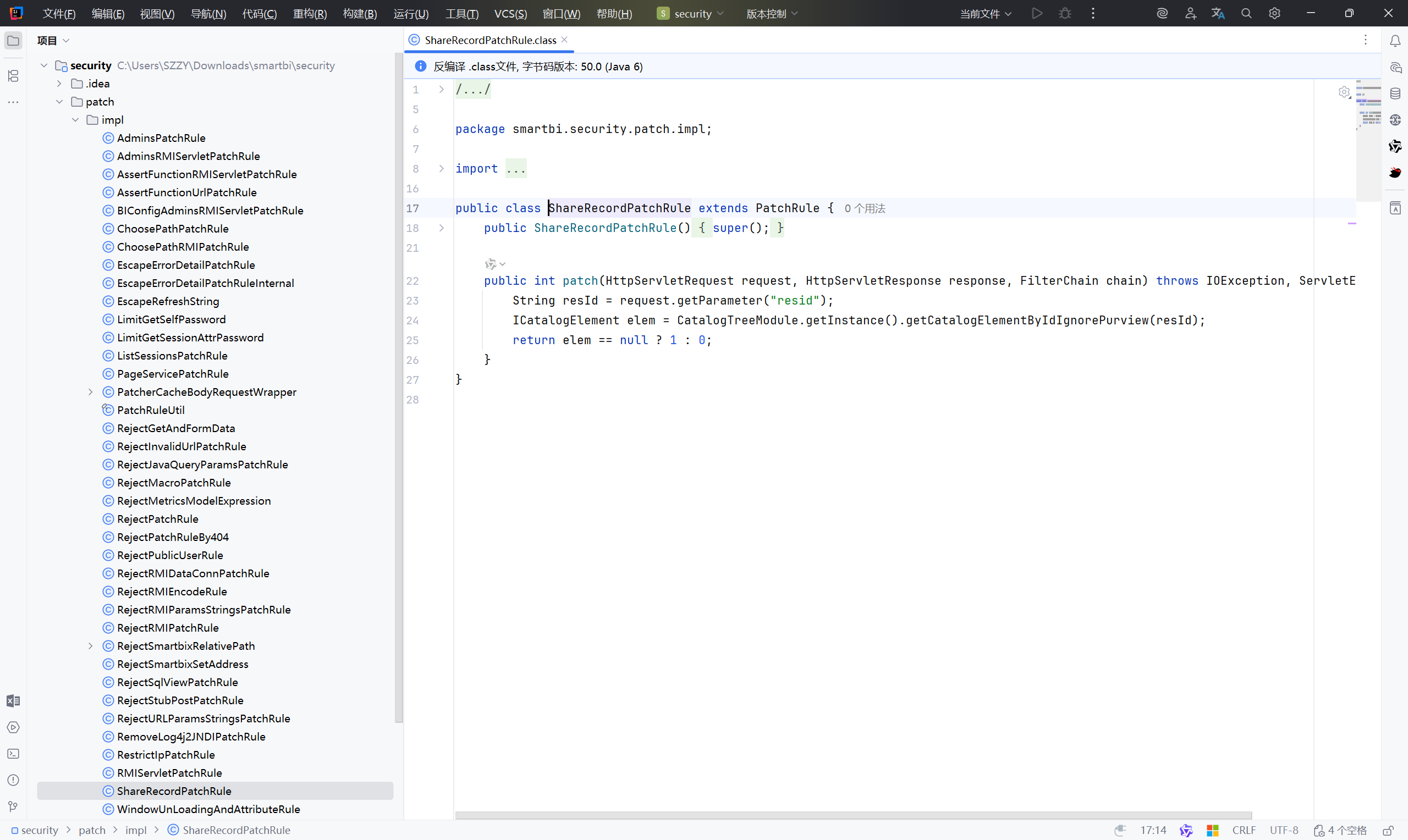Select the ShareRecordPatchRule.class editor tab
This screenshot has width=1408, height=840.
(x=490, y=40)
